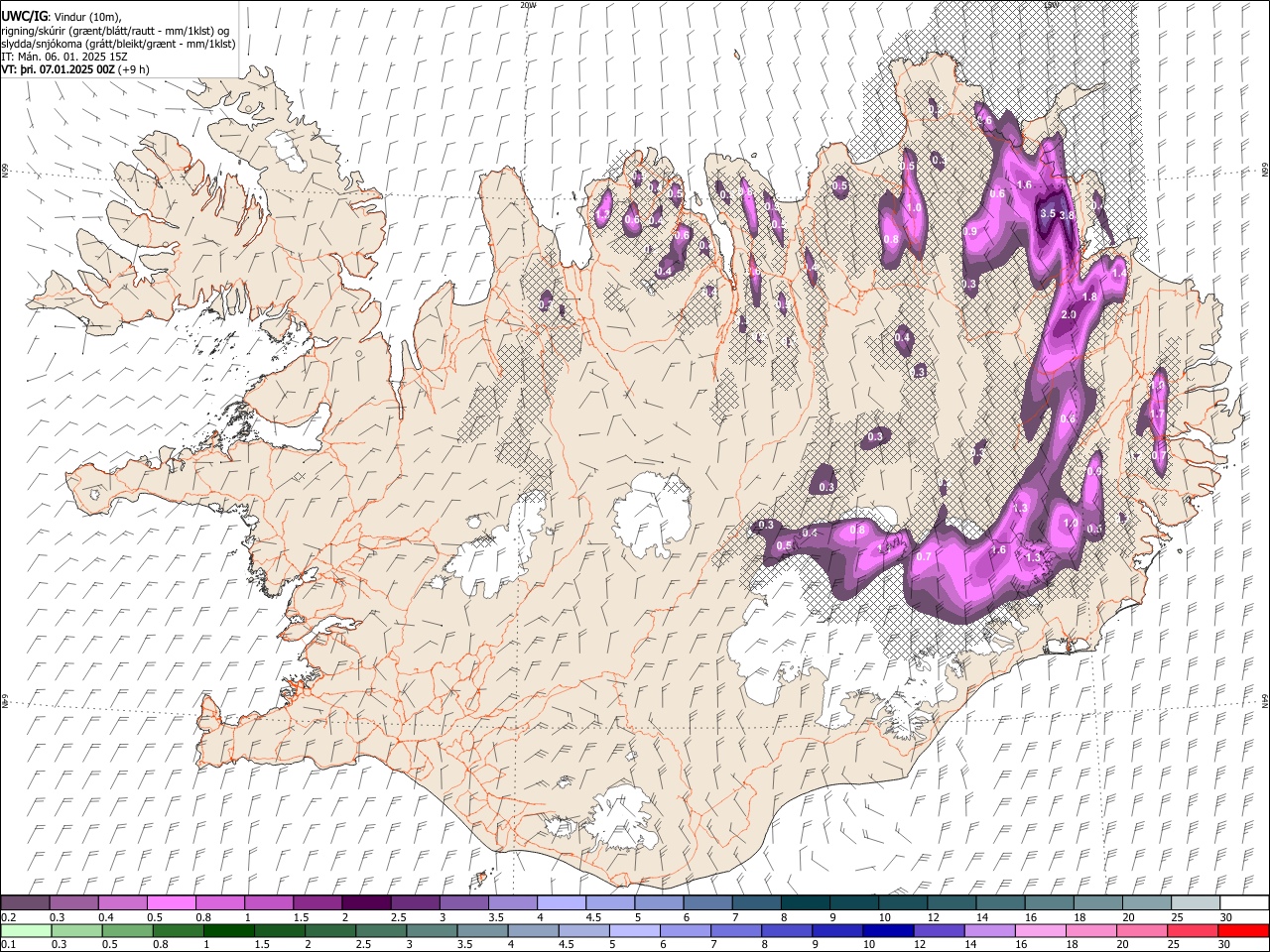The image size is (1270, 952).
Task: Click the violet 12–14 swatch in the lower legend
Action: pyautogui.click(x=938, y=931)
